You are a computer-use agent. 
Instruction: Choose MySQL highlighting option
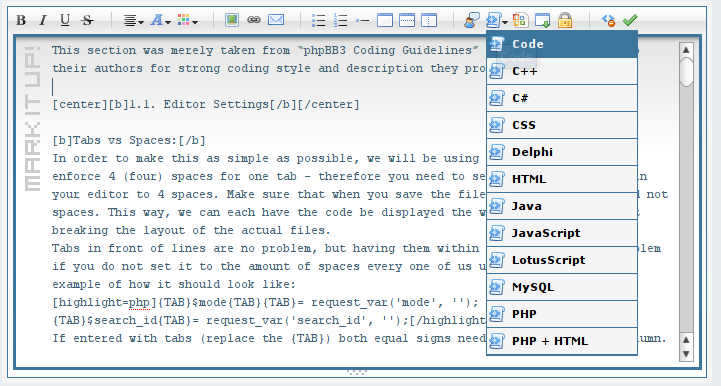click(562, 287)
